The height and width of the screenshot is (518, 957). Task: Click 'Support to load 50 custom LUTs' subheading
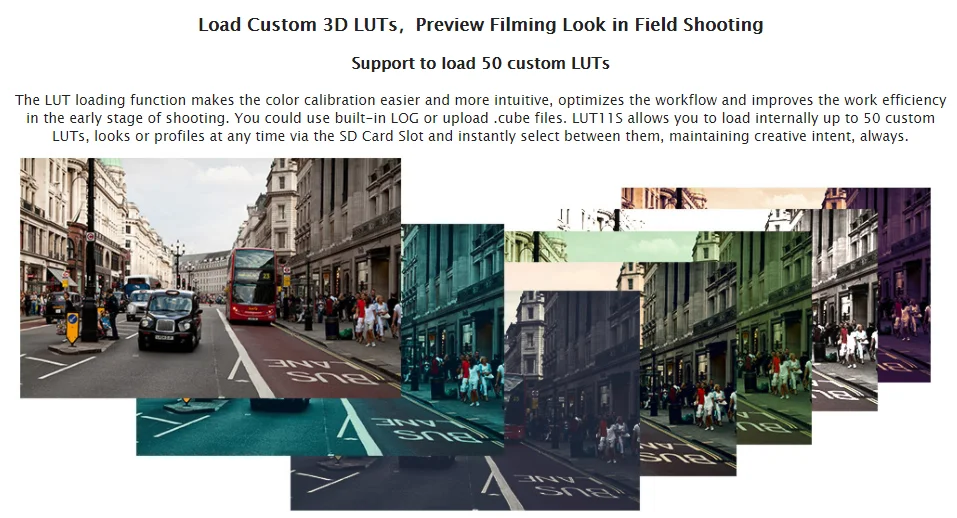[x=480, y=63]
